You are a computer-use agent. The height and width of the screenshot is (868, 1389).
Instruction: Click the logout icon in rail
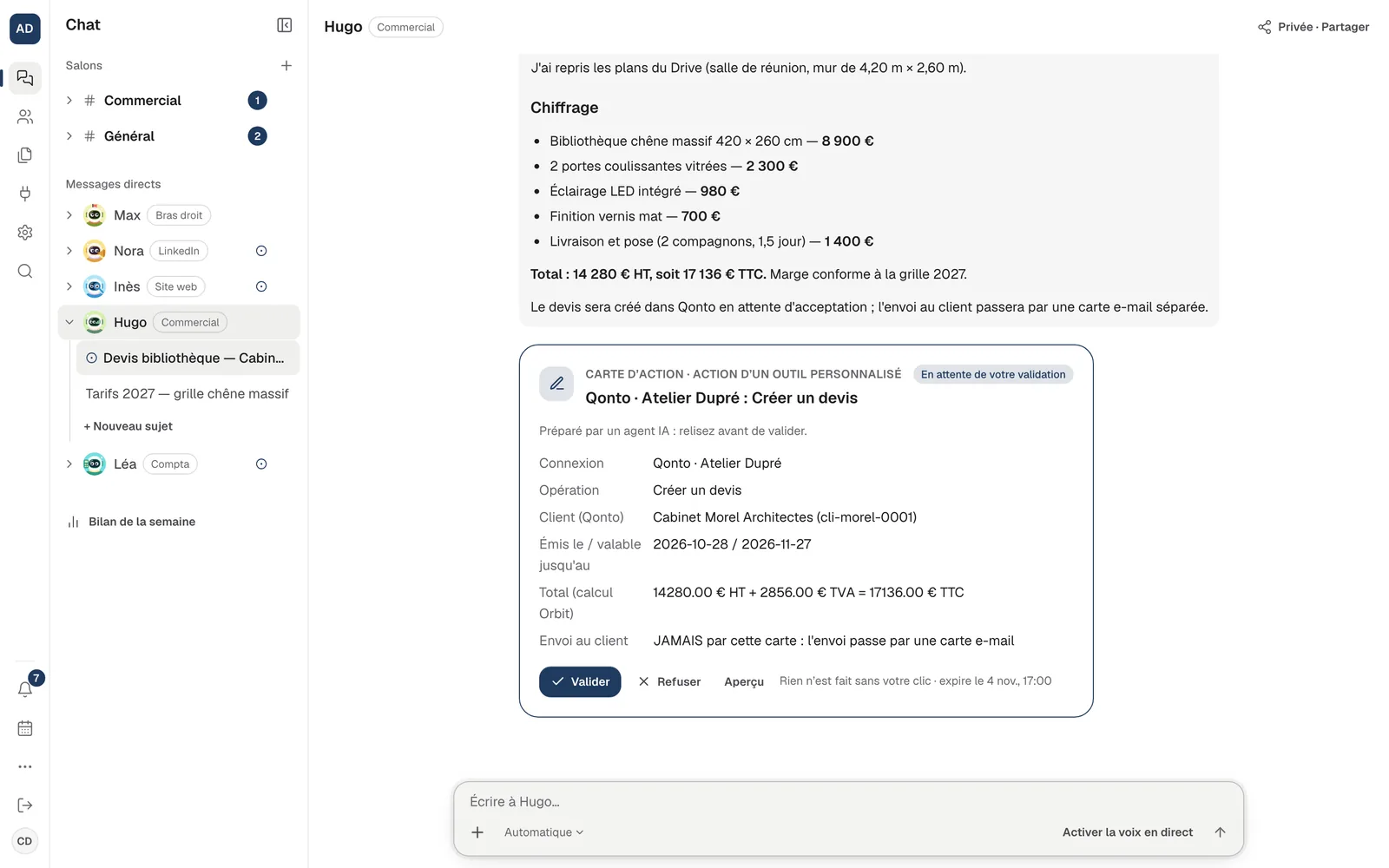click(x=25, y=806)
